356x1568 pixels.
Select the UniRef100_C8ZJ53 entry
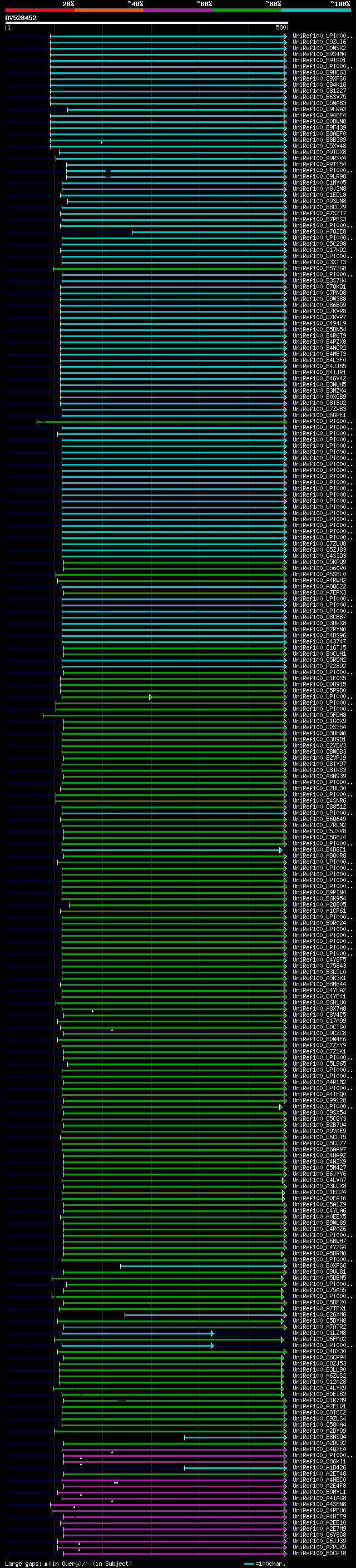(319, 1363)
